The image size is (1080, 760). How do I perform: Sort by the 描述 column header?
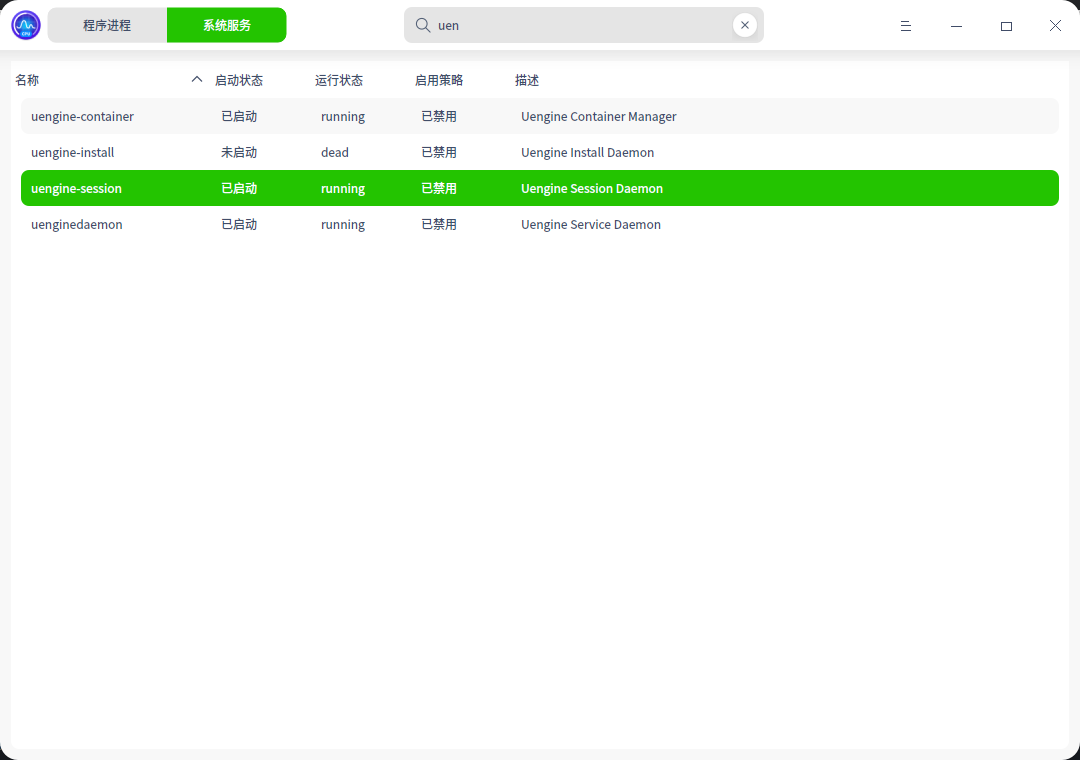(527, 80)
